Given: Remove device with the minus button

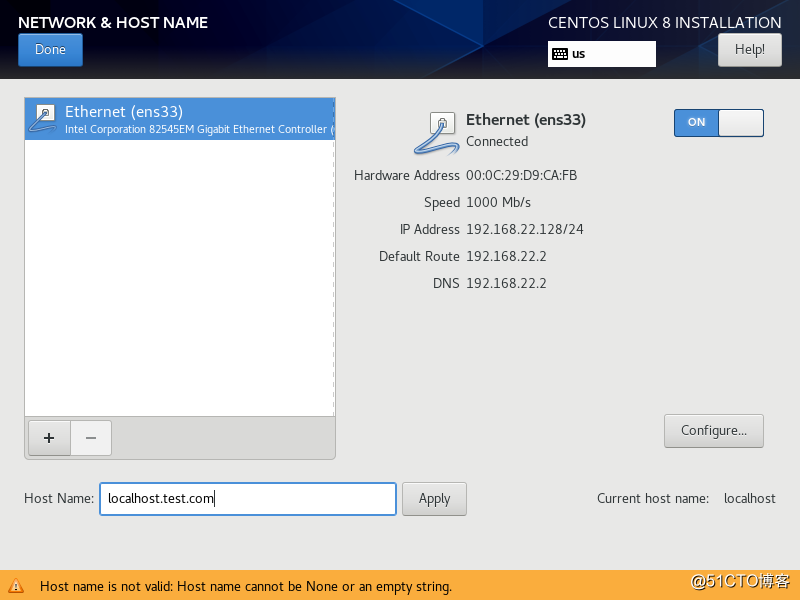Looking at the screenshot, I should 91,438.
